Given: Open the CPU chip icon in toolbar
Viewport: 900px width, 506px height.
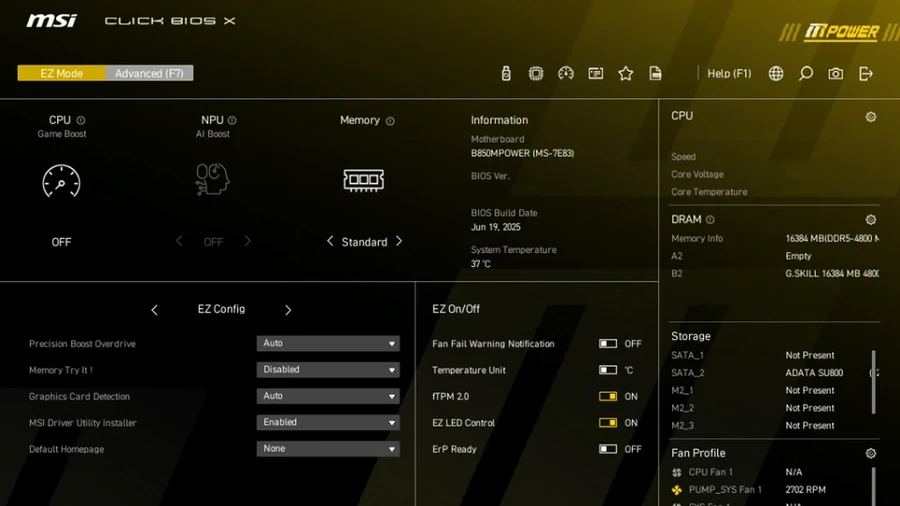Looking at the screenshot, I should [x=536, y=73].
